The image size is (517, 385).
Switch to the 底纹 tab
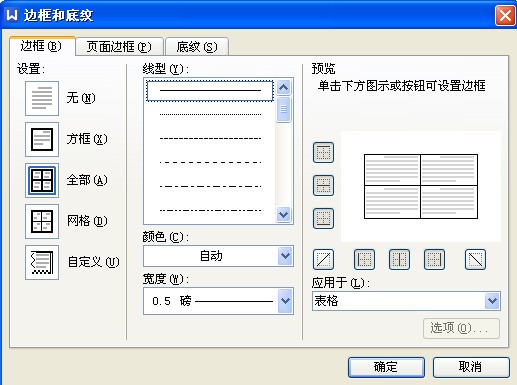point(197,47)
